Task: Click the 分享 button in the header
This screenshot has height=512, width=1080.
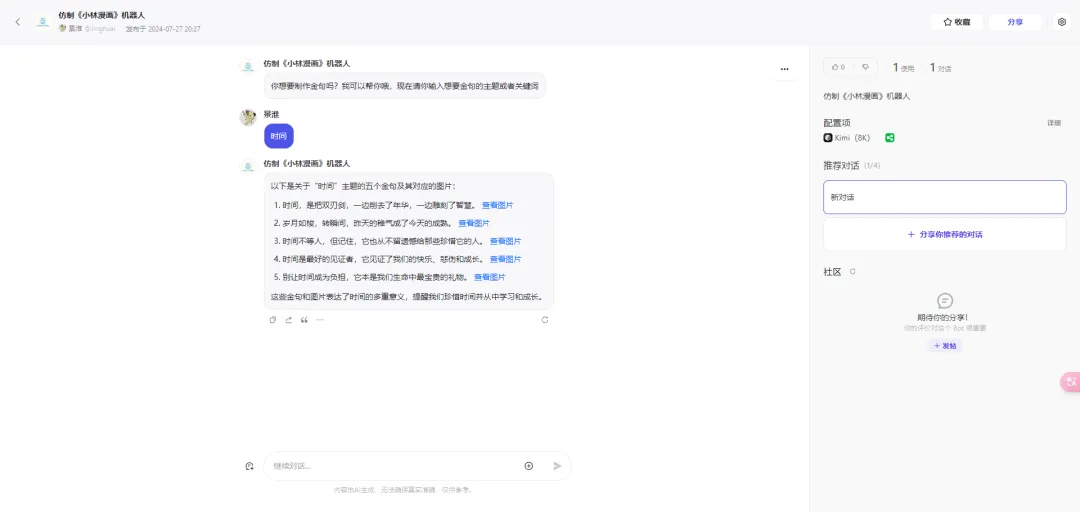Action: coord(1015,22)
